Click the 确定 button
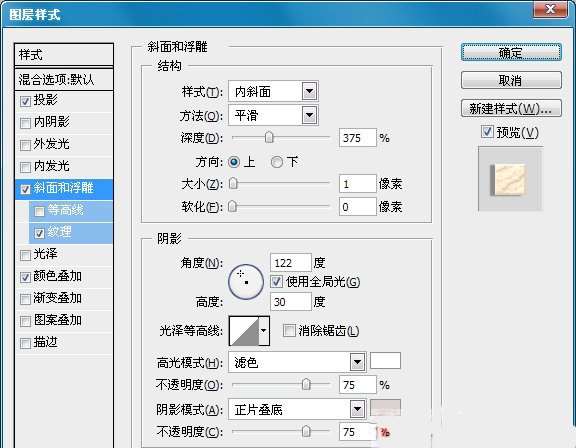 tap(511, 53)
